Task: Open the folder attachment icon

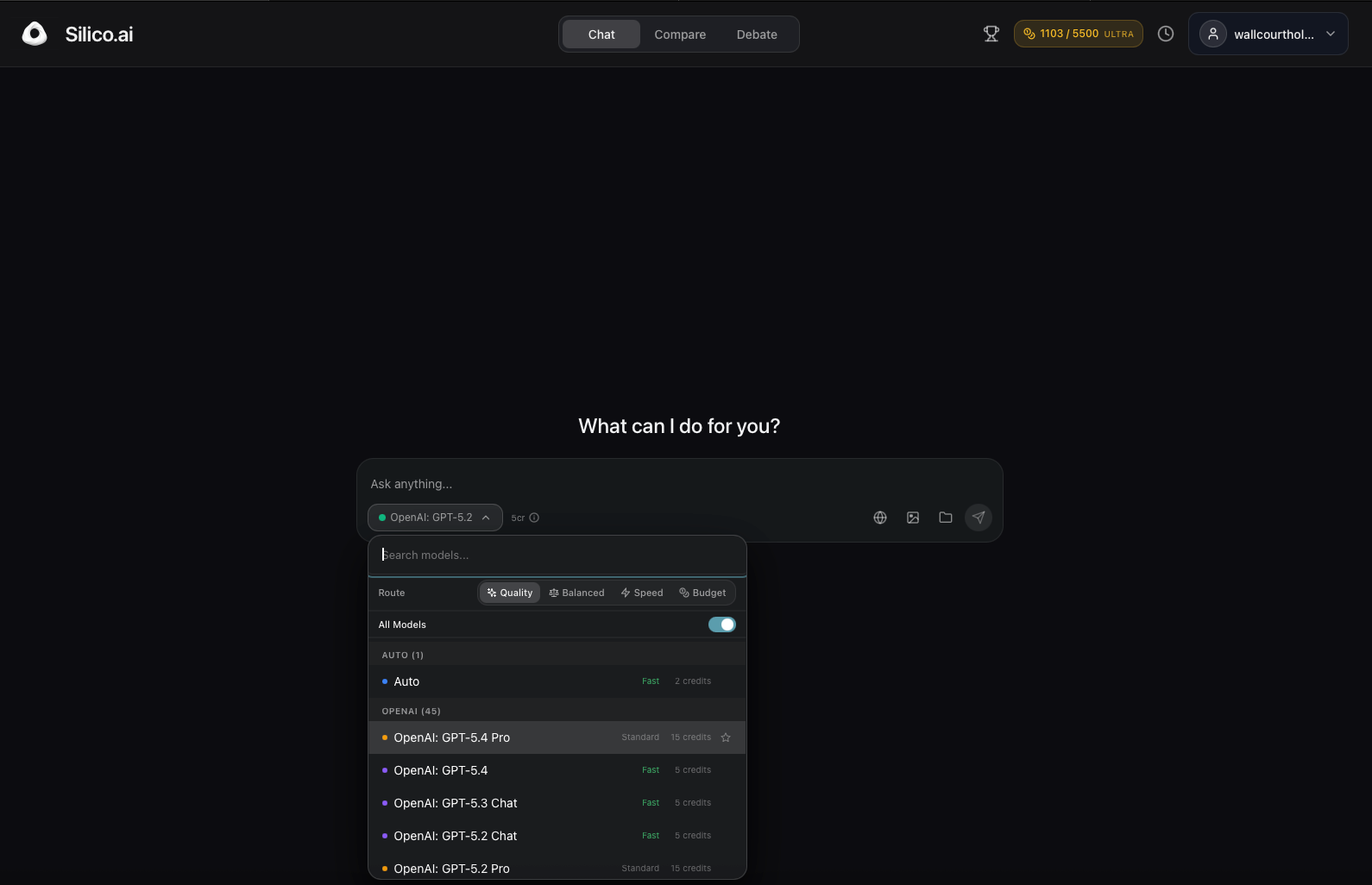Action: [x=945, y=518]
